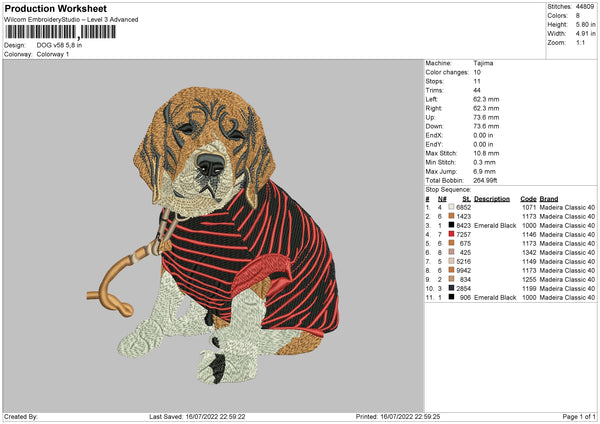Image resolution: width=600 pixels, height=424 pixels.
Task: Select the 'Last Saved' timestamp 22:59:22
Action: 232,416
